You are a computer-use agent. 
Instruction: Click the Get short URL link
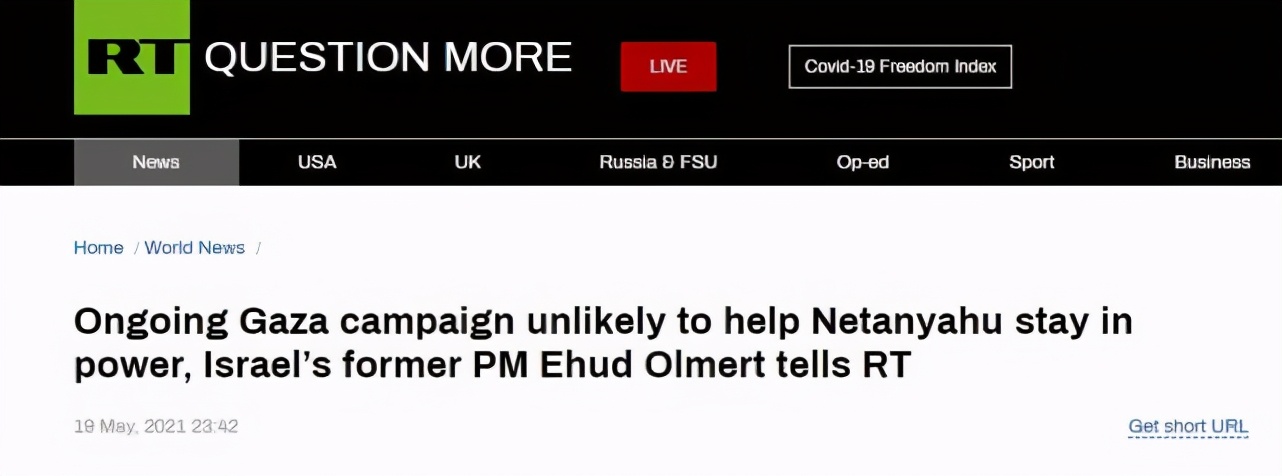point(1188,426)
